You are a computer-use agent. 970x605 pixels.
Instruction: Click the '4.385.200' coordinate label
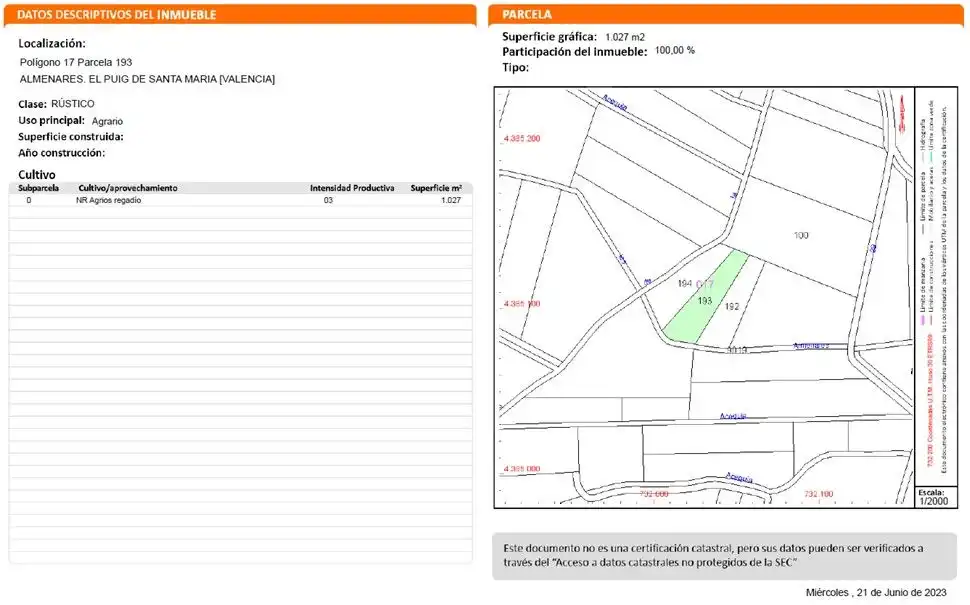pyautogui.click(x=522, y=139)
